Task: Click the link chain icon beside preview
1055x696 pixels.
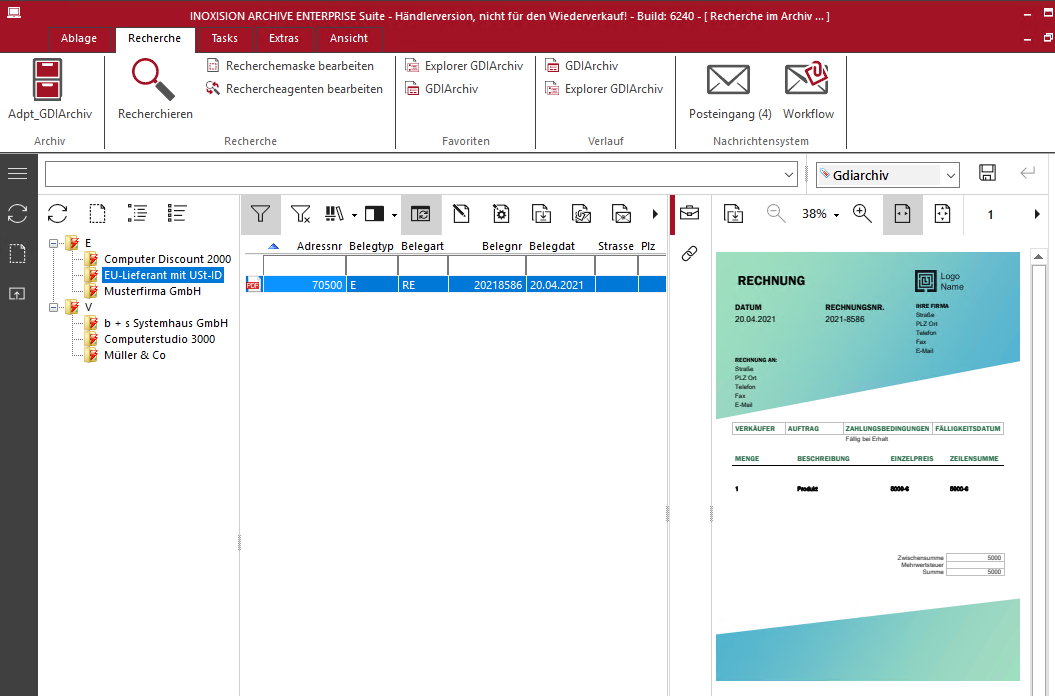Action: point(689,253)
